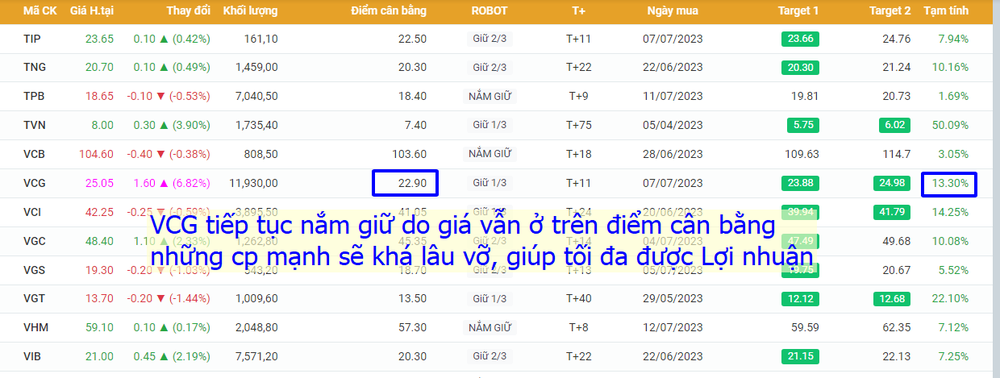Click VCG volume 11,930,00
This screenshot has height=378, width=1000.
(253, 183)
